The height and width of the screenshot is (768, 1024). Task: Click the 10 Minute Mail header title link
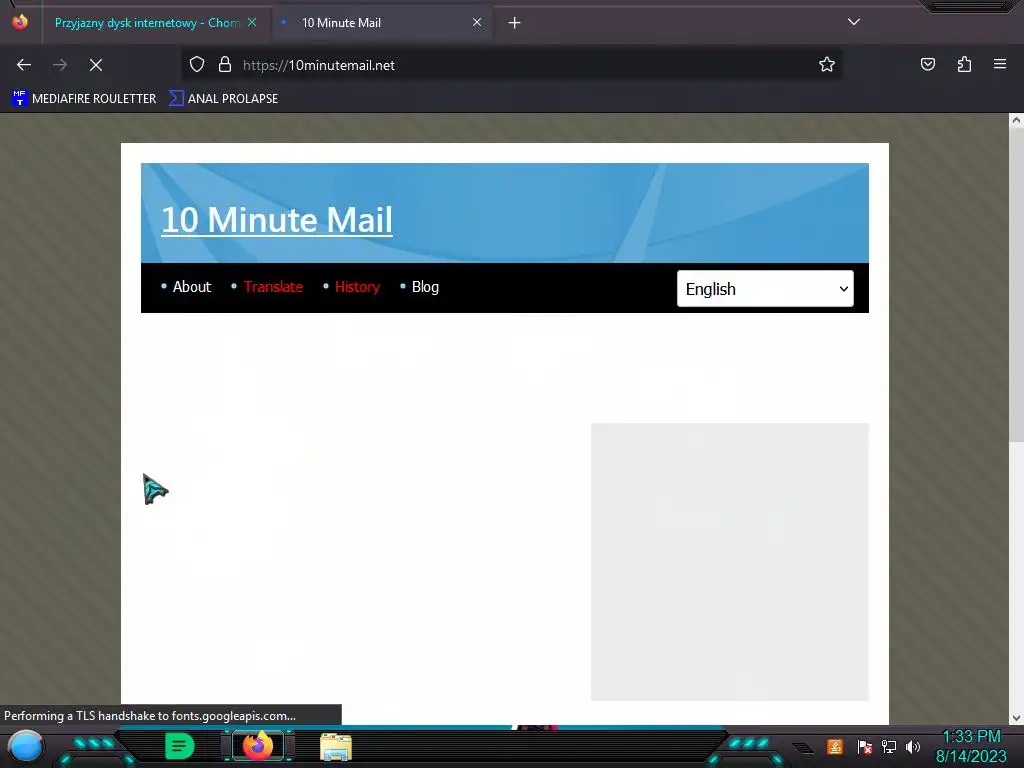coord(277,219)
